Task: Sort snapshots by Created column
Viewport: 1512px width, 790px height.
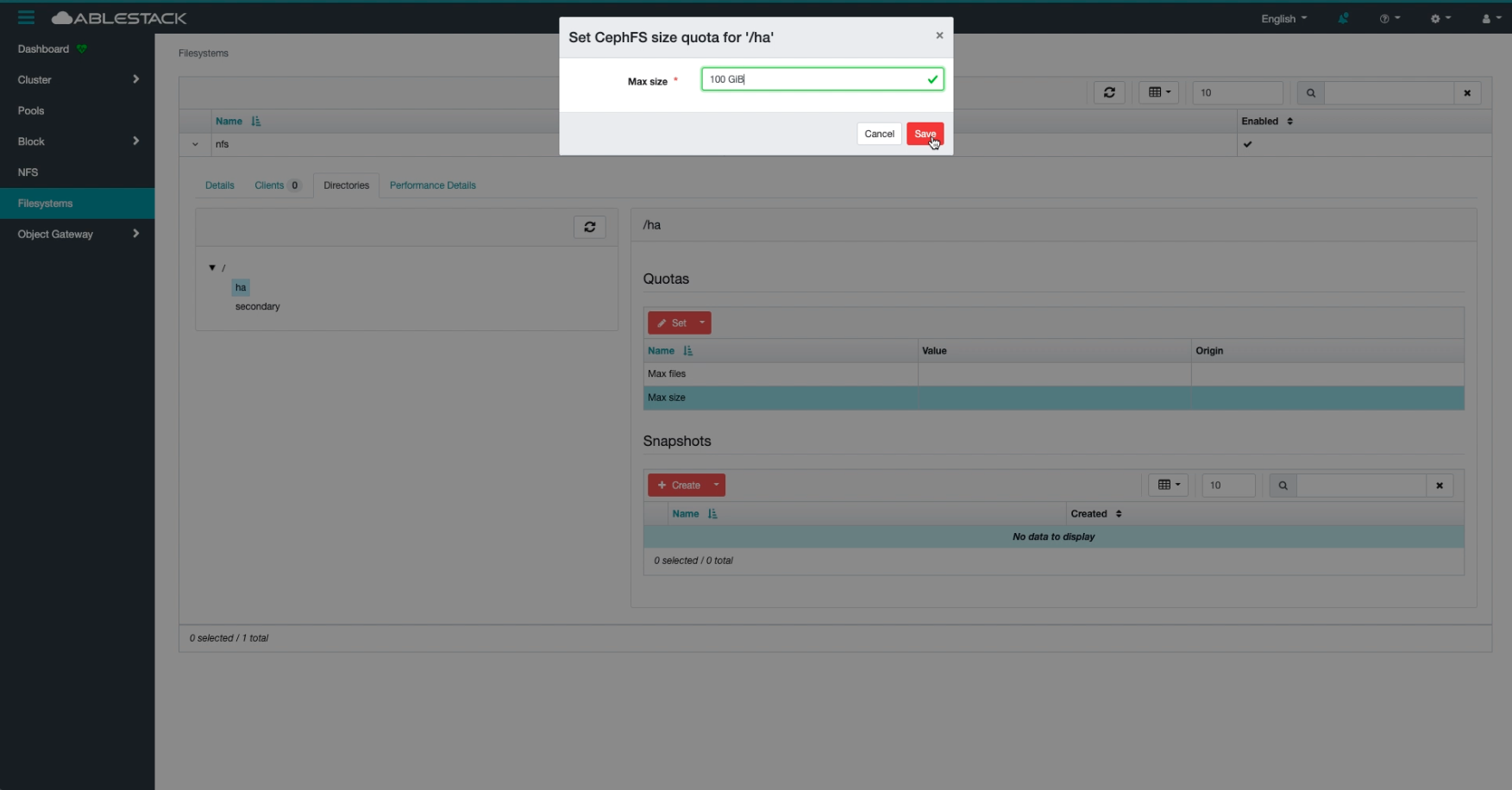Action: pyautogui.click(x=1096, y=514)
